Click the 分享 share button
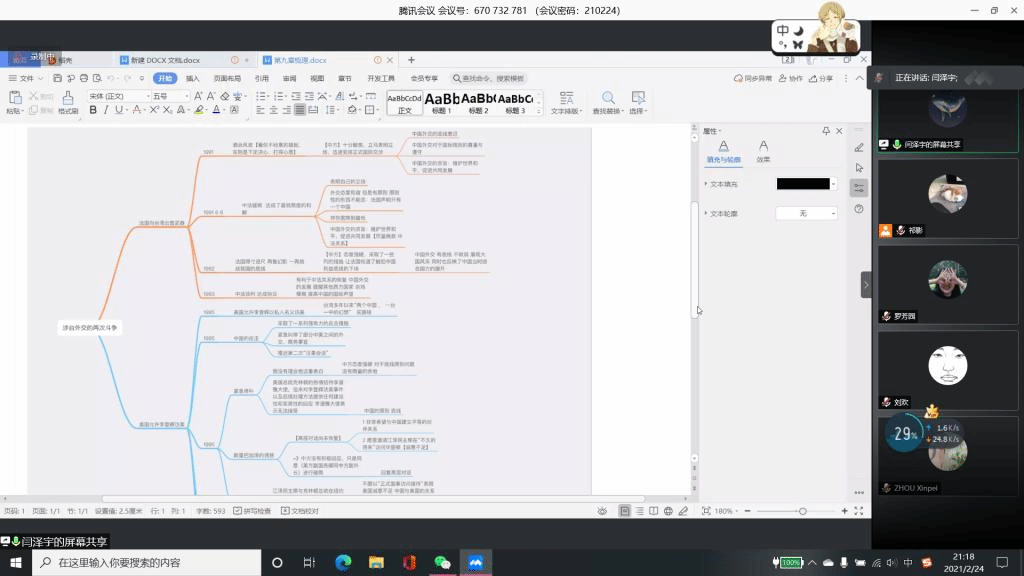Screen dimensions: 1024x576 pos(821,78)
